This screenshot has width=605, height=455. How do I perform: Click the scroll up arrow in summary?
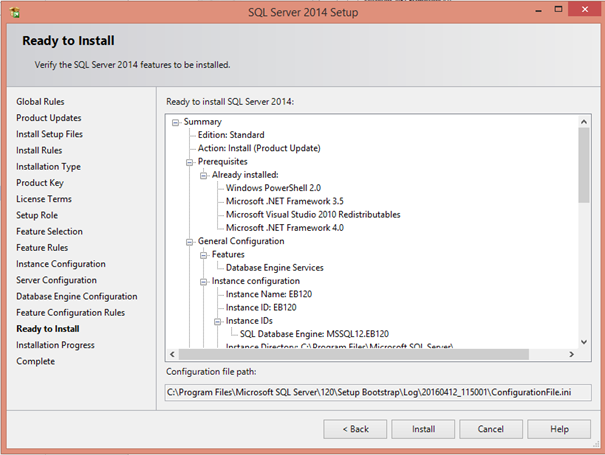[x=584, y=122]
